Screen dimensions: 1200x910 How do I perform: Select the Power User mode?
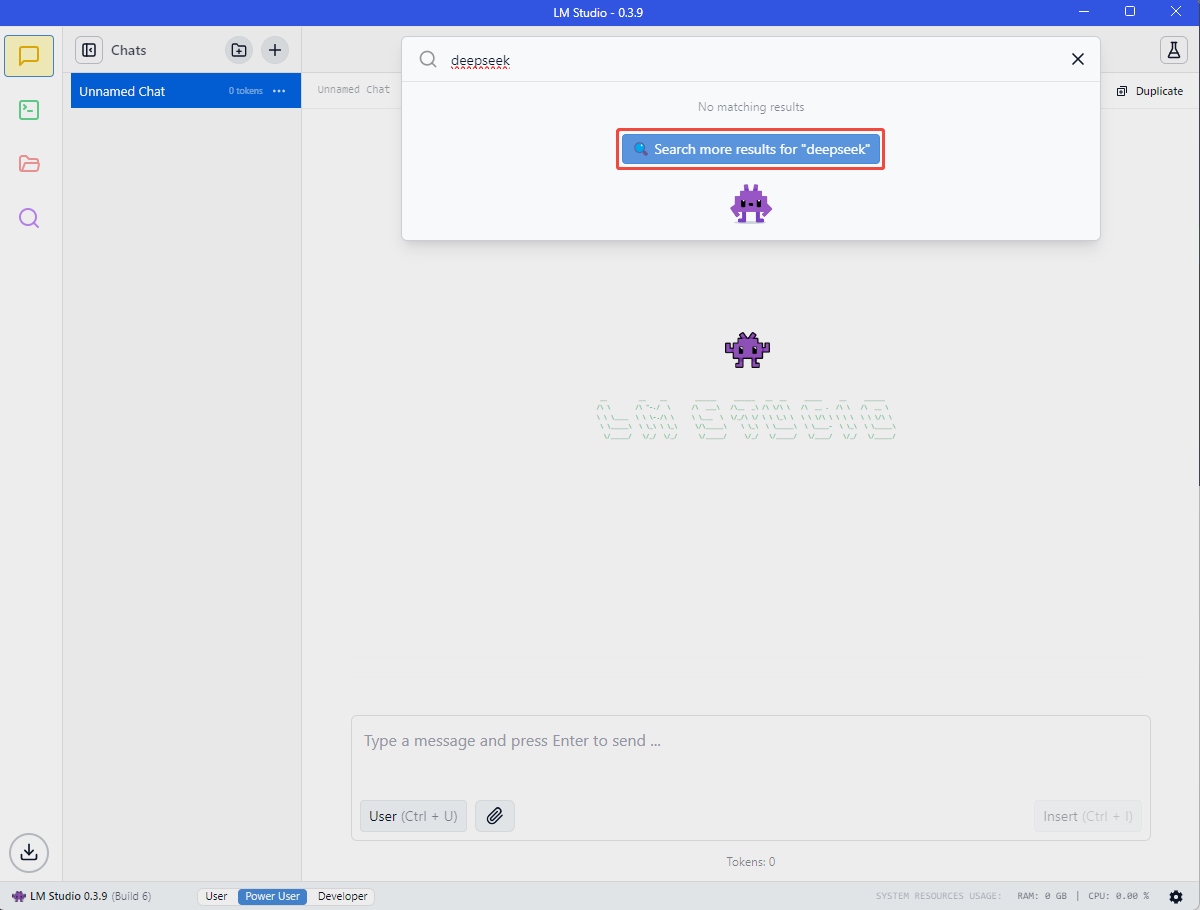click(x=273, y=896)
